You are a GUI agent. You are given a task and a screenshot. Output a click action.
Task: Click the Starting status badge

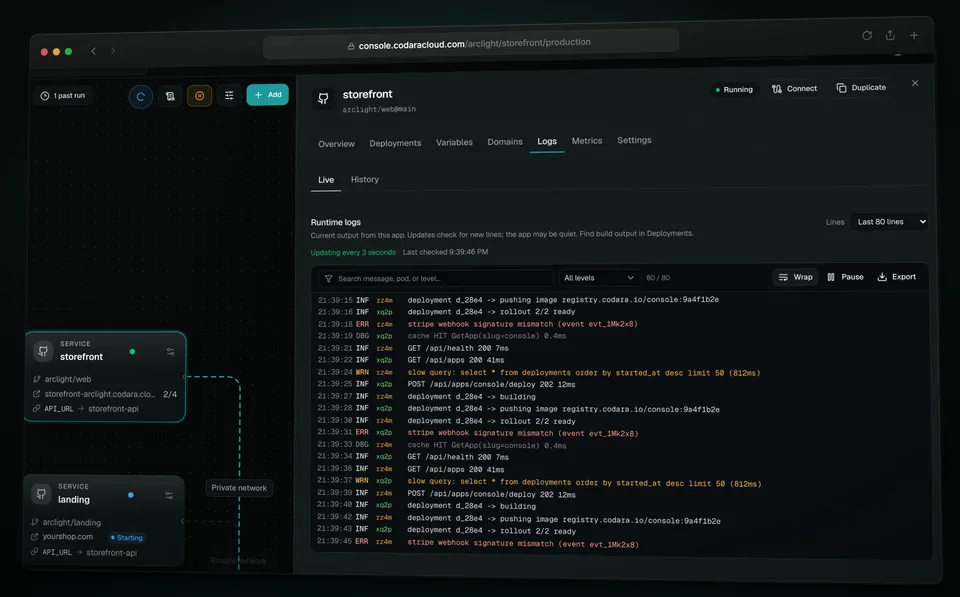click(x=127, y=538)
